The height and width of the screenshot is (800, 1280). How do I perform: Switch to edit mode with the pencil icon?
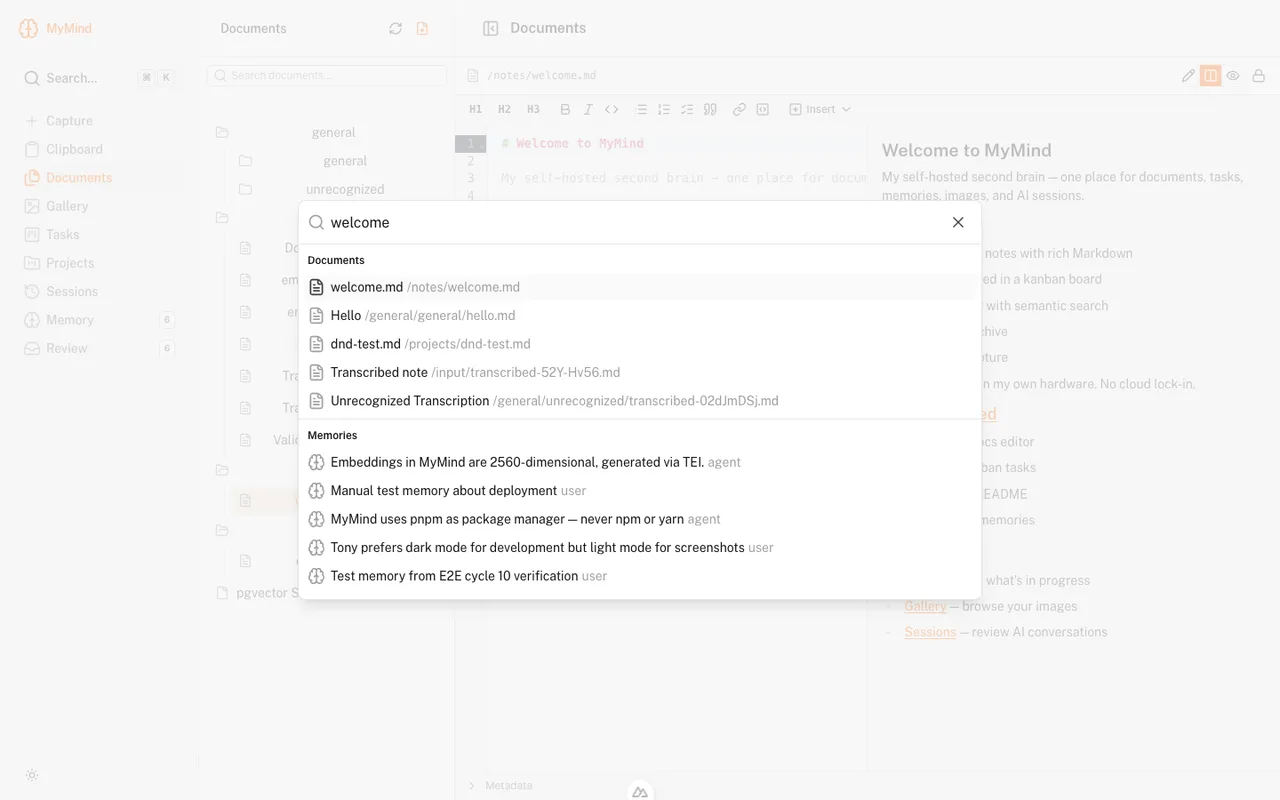pyautogui.click(x=1188, y=75)
